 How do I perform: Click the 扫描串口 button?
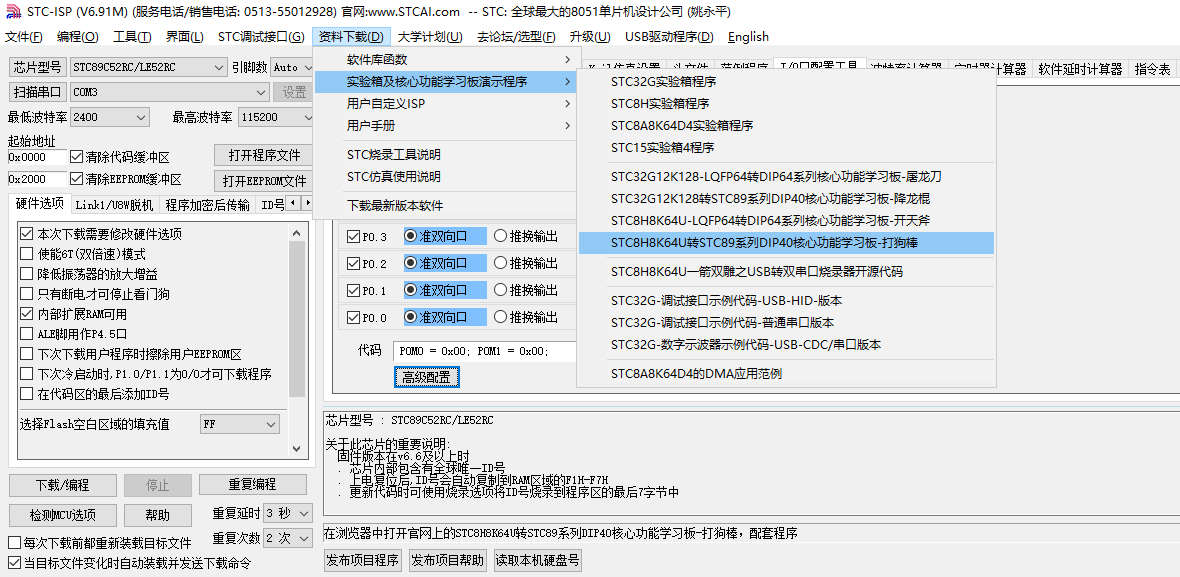click(x=37, y=92)
